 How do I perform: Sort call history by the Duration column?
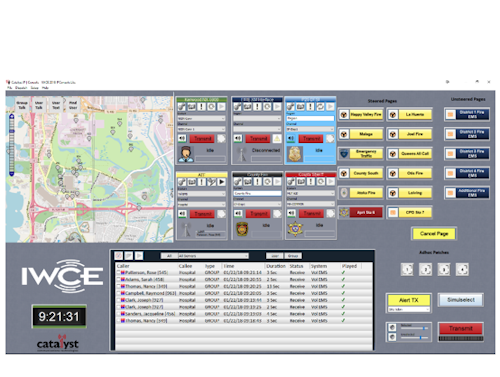click(276, 266)
